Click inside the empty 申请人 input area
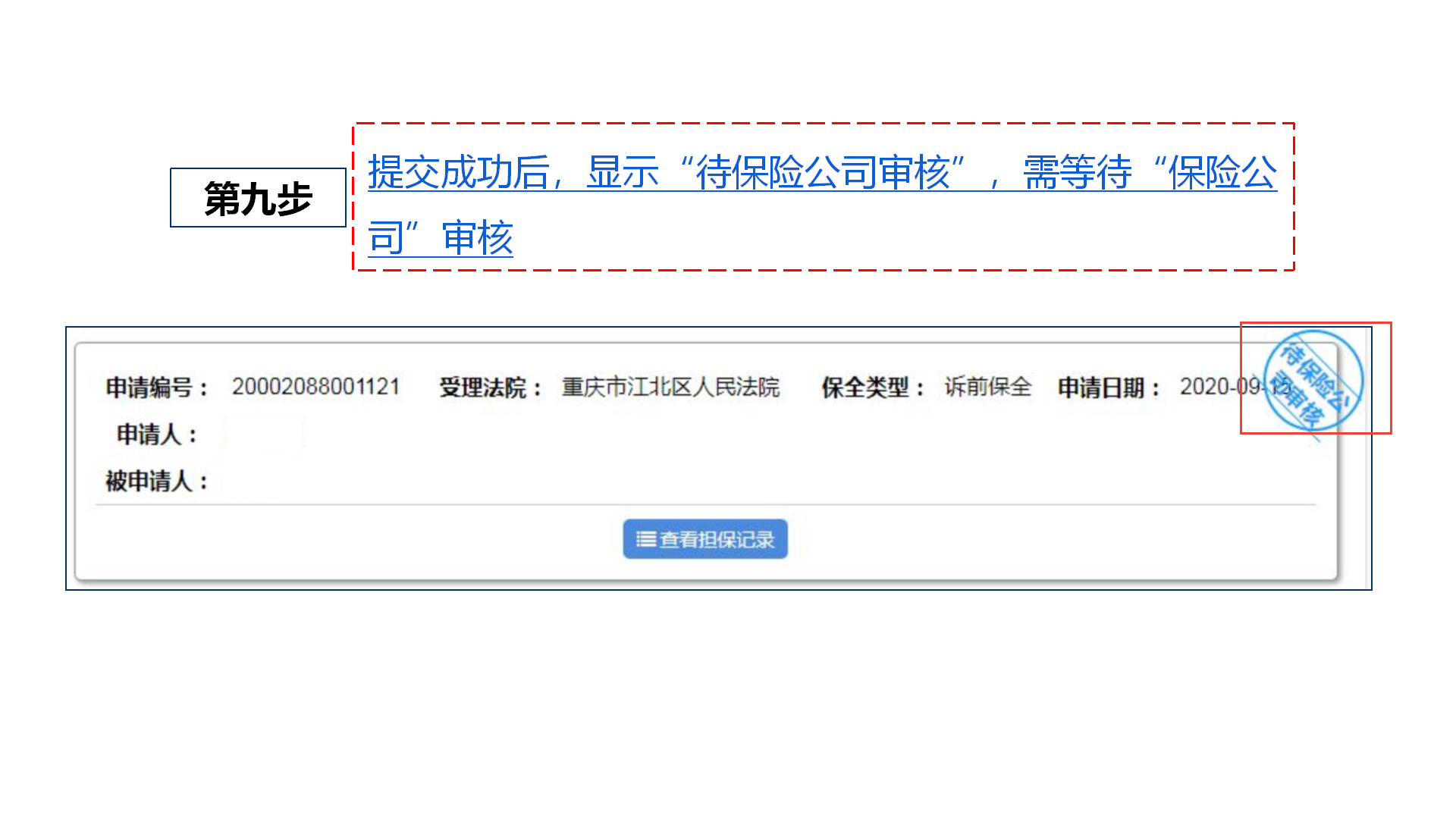 (262, 434)
